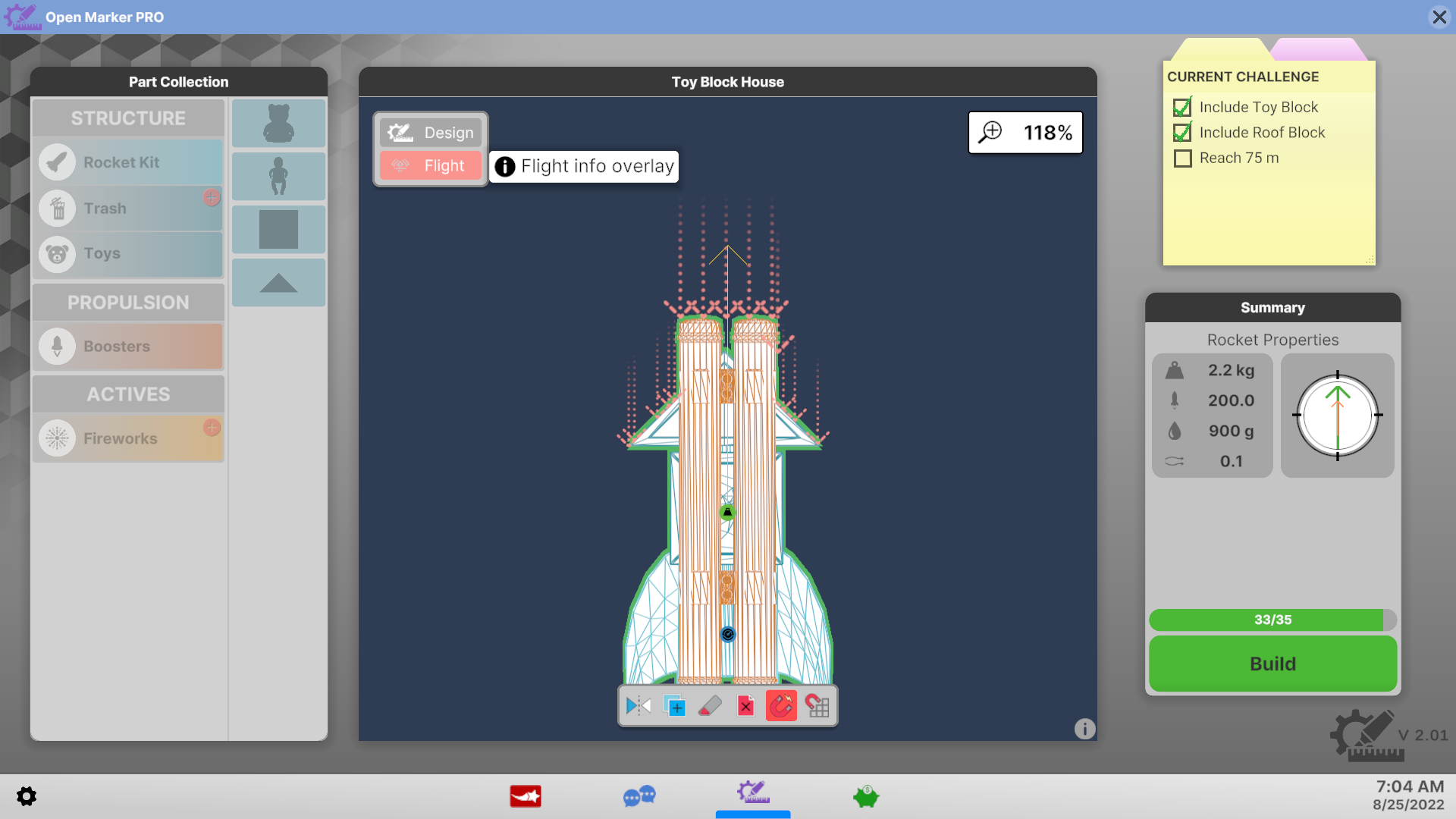Click the clear design red document icon
The width and height of the screenshot is (1456, 819).
[x=745, y=706]
